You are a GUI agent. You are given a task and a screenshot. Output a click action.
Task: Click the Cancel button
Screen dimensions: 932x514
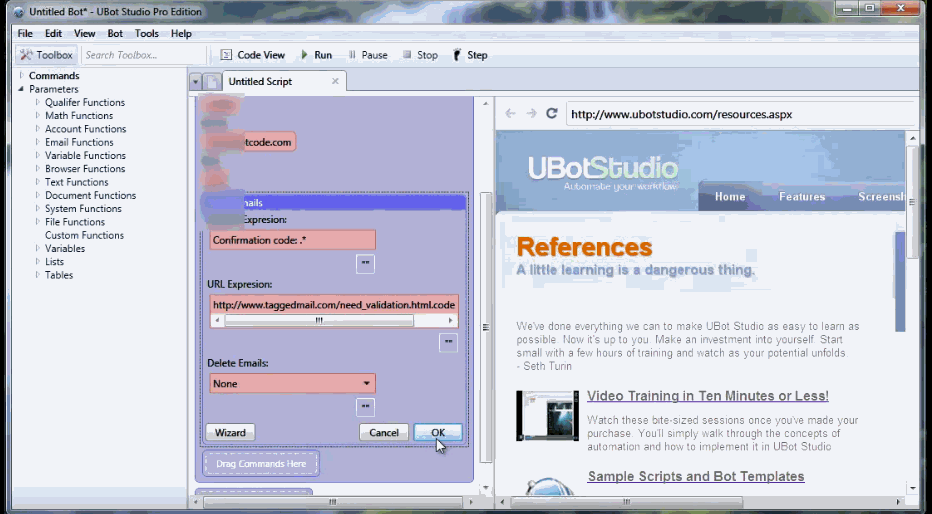[383, 433]
